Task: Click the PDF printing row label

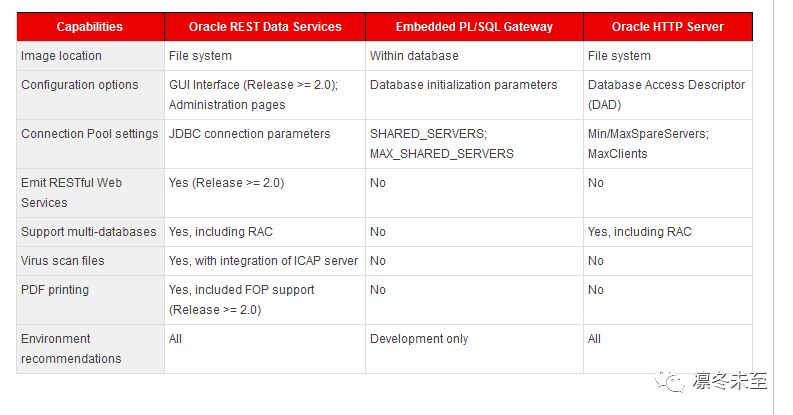Action: [x=55, y=290]
